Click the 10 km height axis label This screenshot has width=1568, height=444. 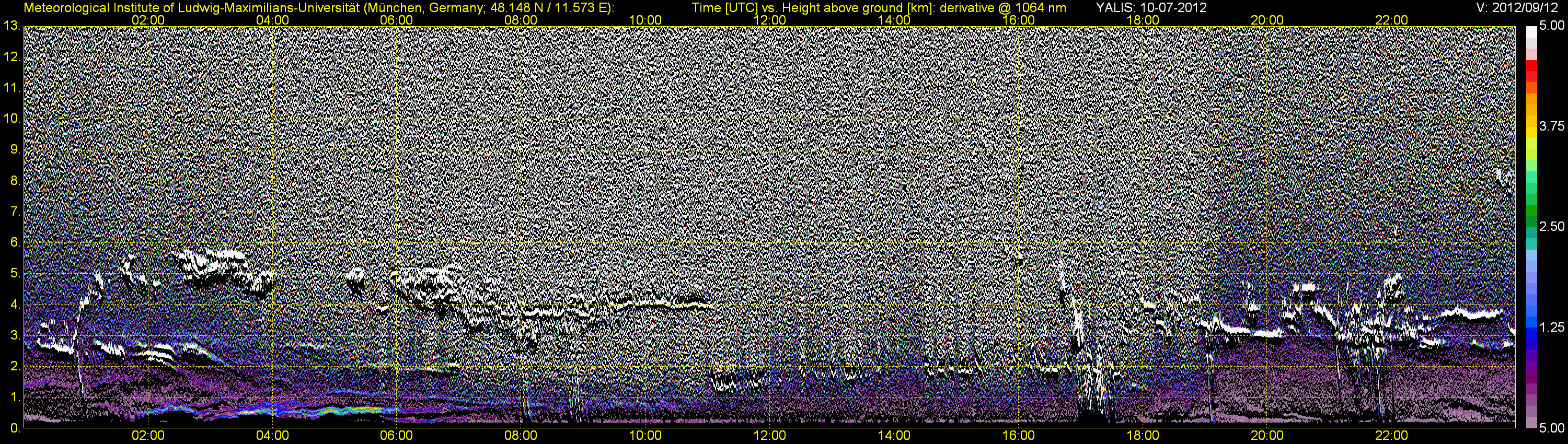(11, 119)
